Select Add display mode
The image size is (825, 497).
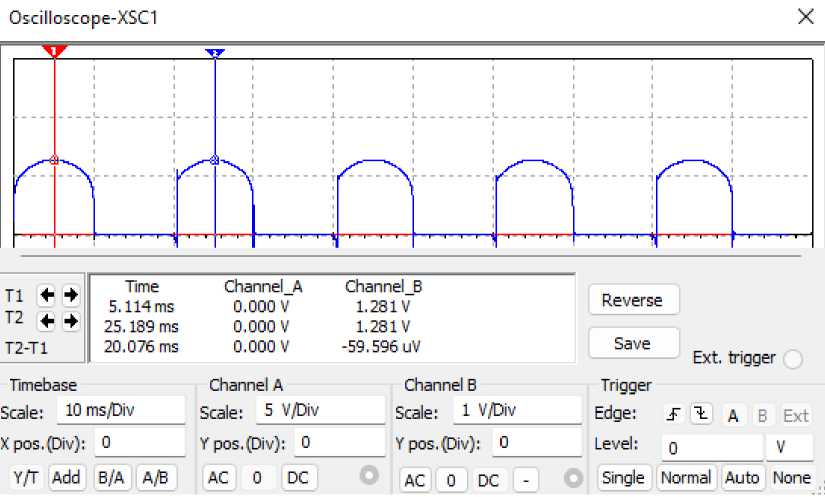pos(66,477)
